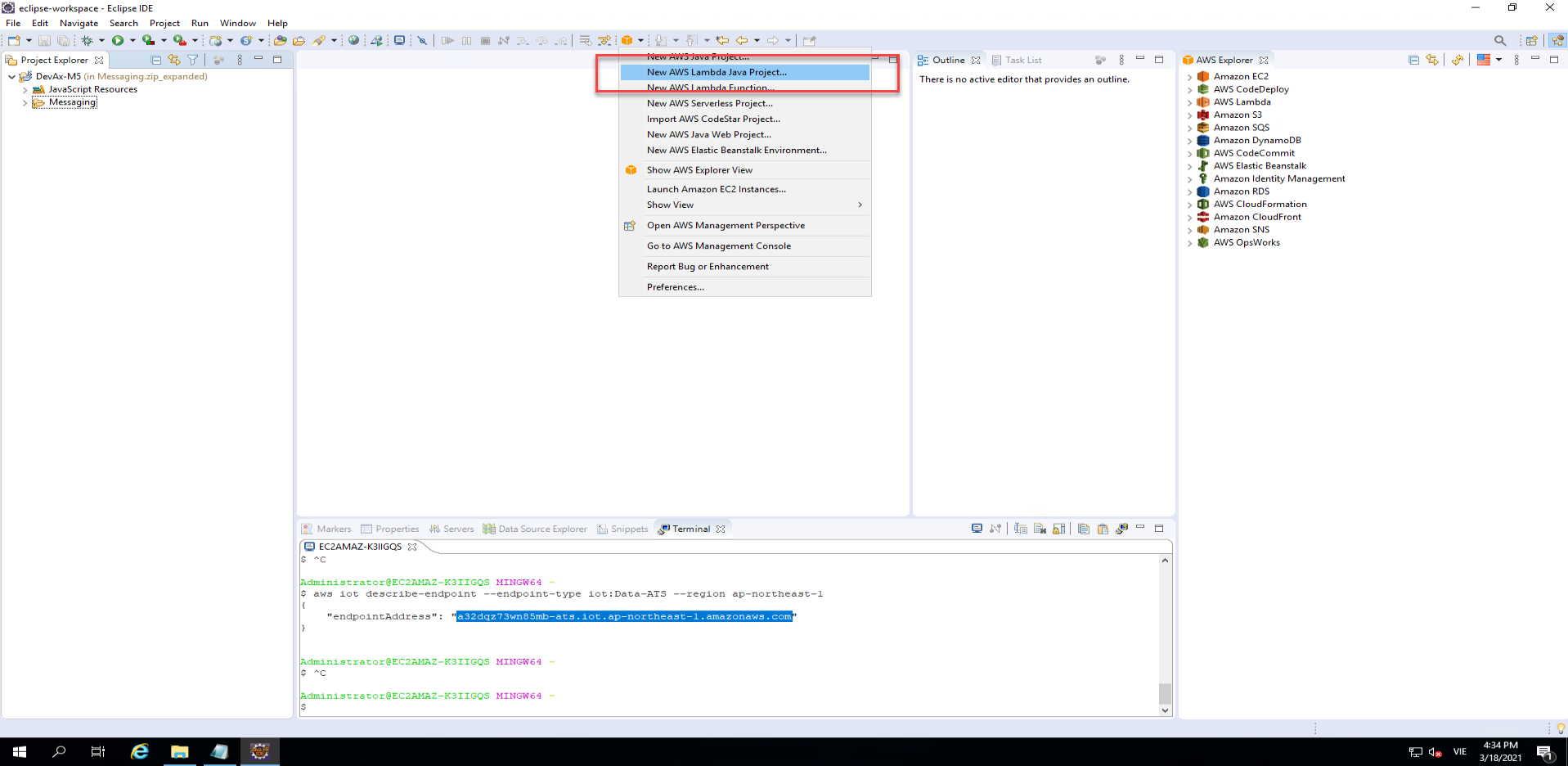
Task: Collapse All in AWS Explorer
Action: pyautogui.click(x=1413, y=60)
